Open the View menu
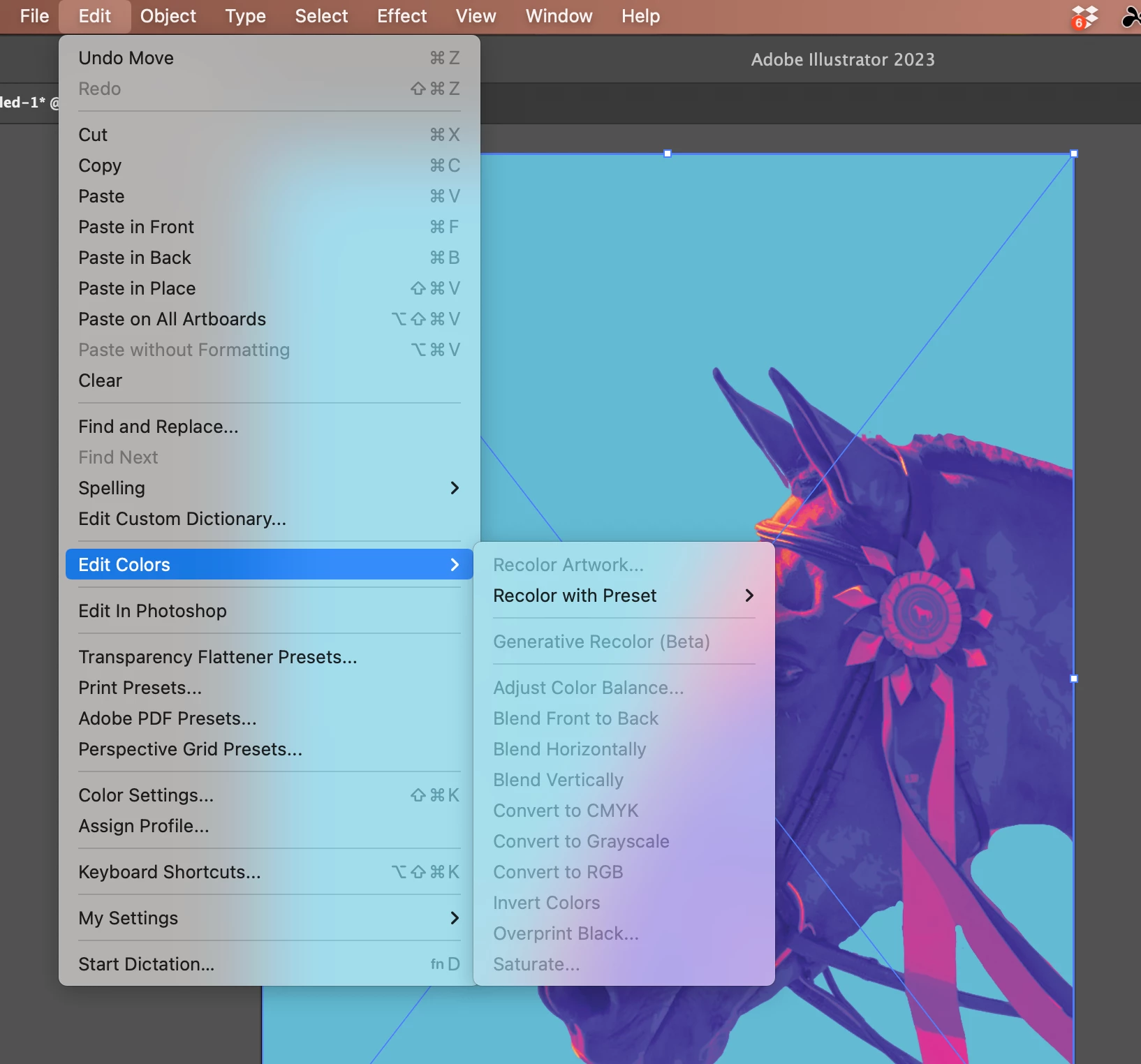1141x1064 pixels. point(476,16)
